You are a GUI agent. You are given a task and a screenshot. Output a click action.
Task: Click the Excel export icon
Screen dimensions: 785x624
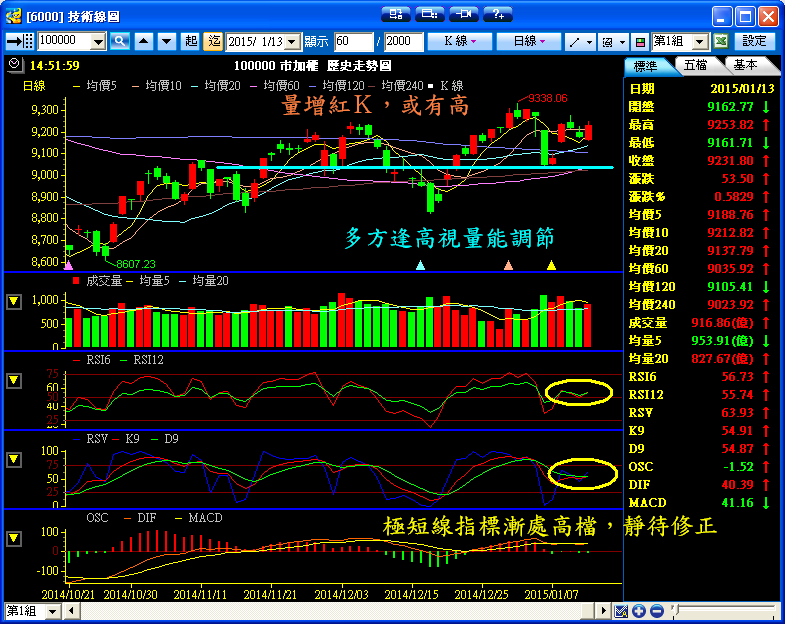click(720, 41)
